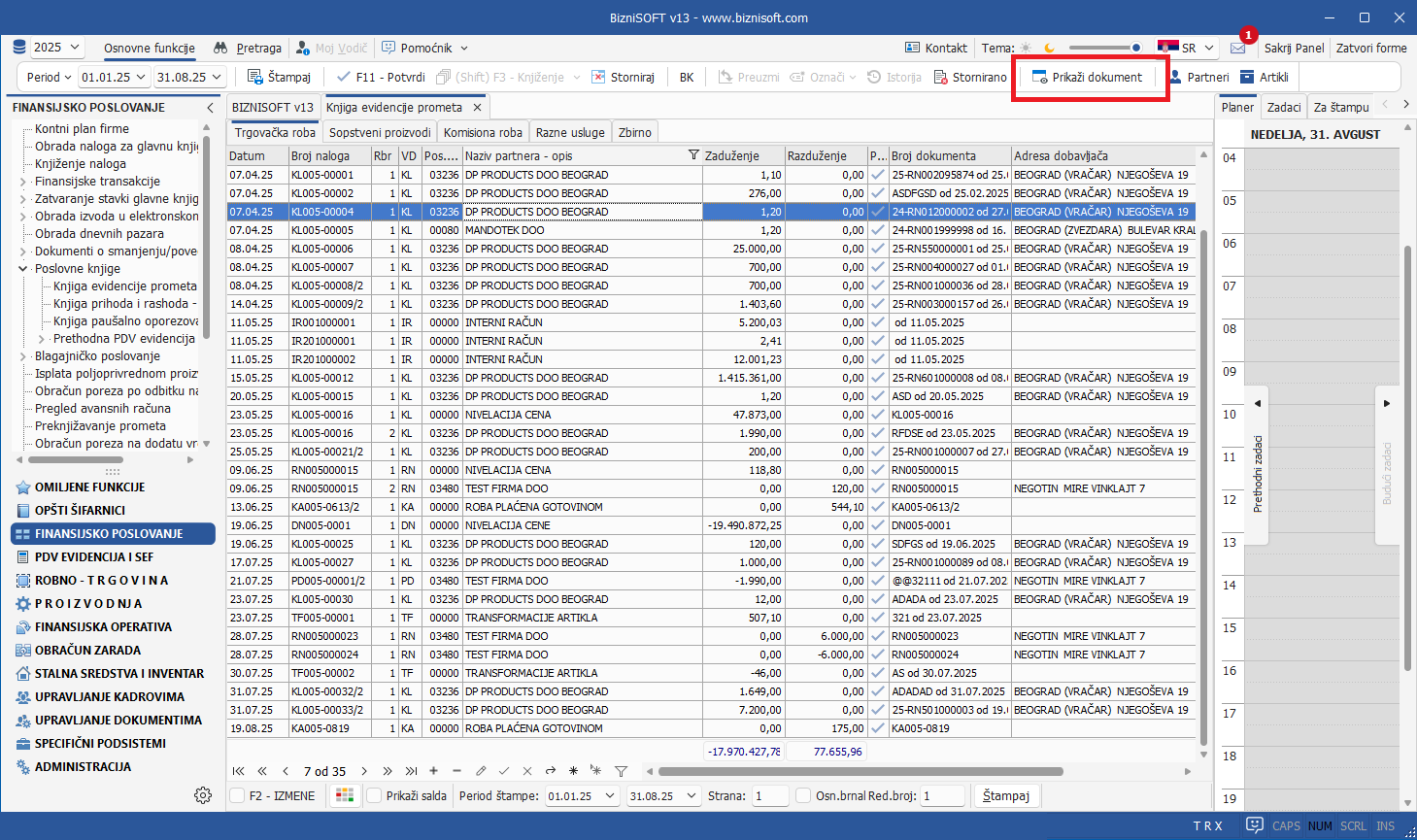This screenshot has width=1417, height=840.
Task: Click the Sakrij Panel button
Action: pyautogui.click(x=1294, y=48)
